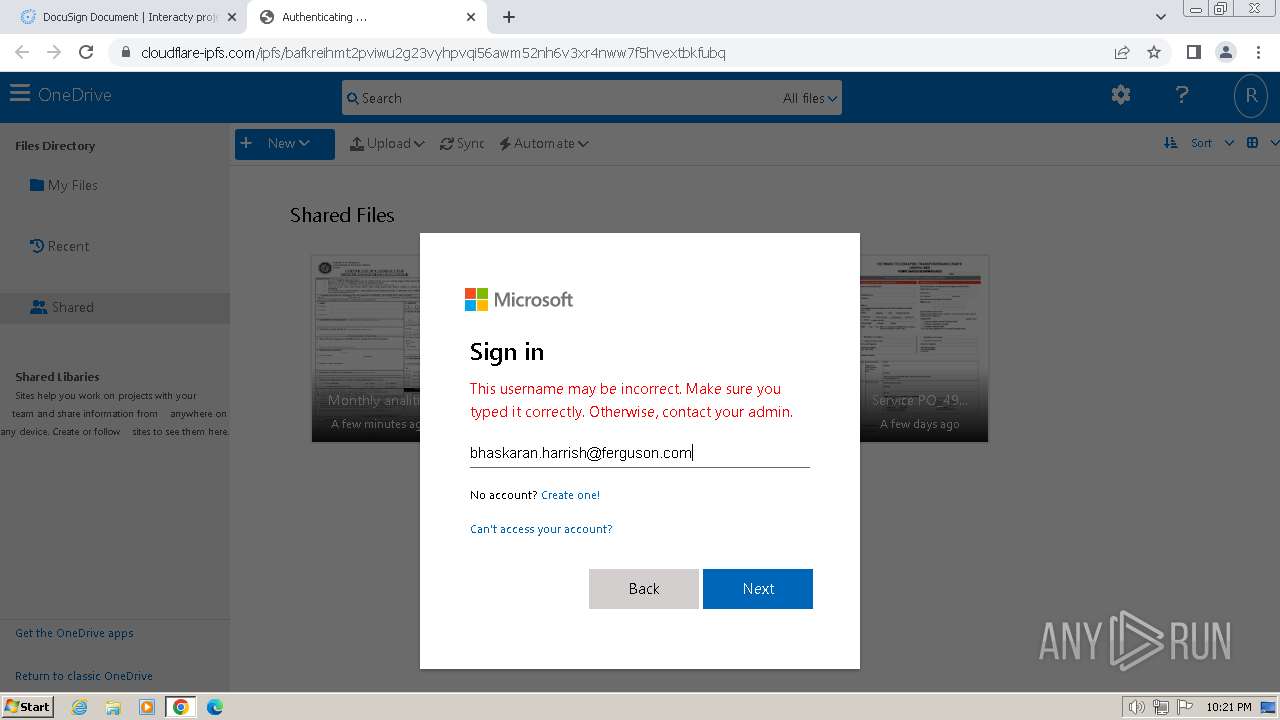
Task: Click the email address input field
Action: (640, 453)
